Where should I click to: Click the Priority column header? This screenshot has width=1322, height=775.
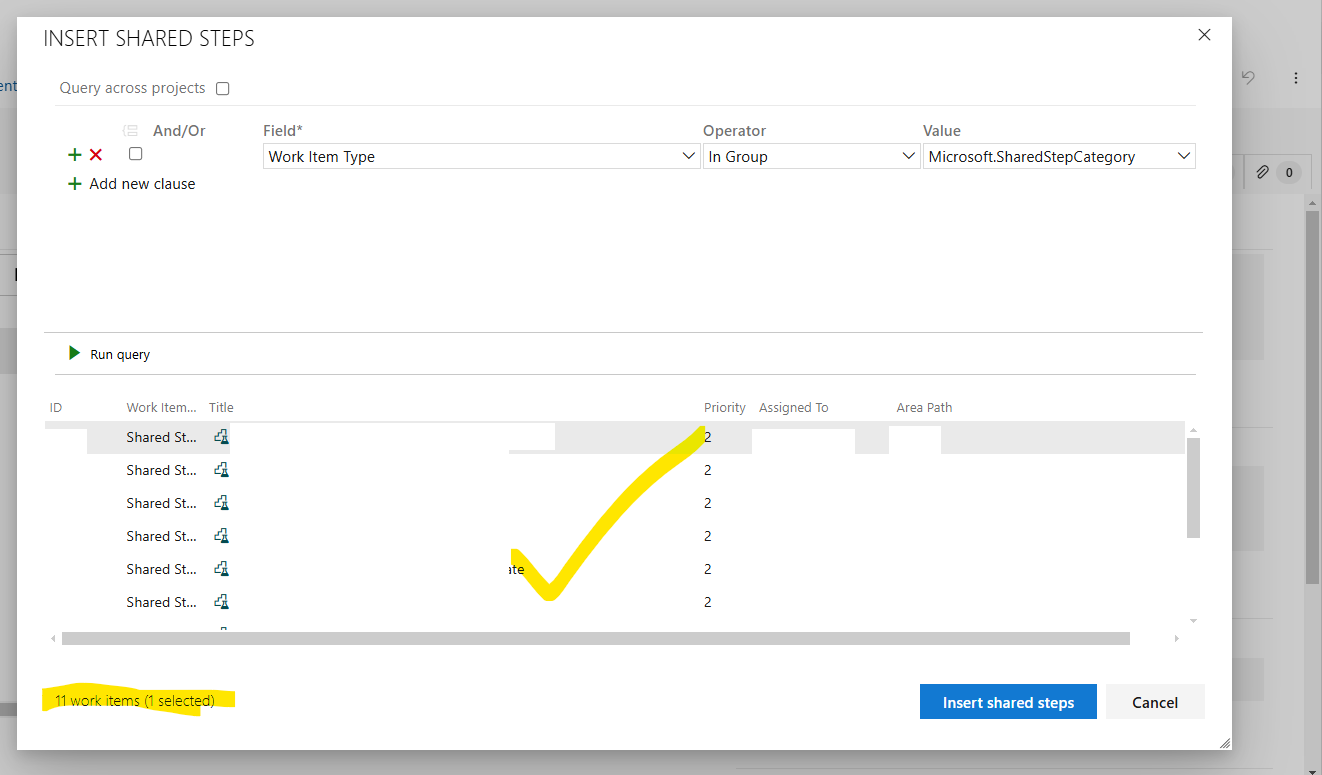pos(725,407)
